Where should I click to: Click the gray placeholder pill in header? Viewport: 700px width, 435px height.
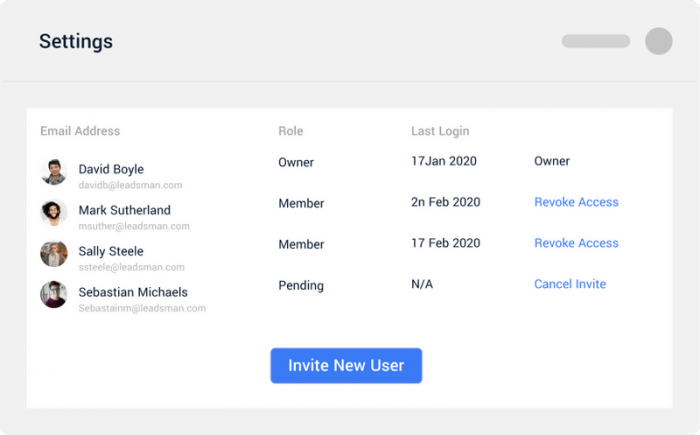[x=596, y=41]
